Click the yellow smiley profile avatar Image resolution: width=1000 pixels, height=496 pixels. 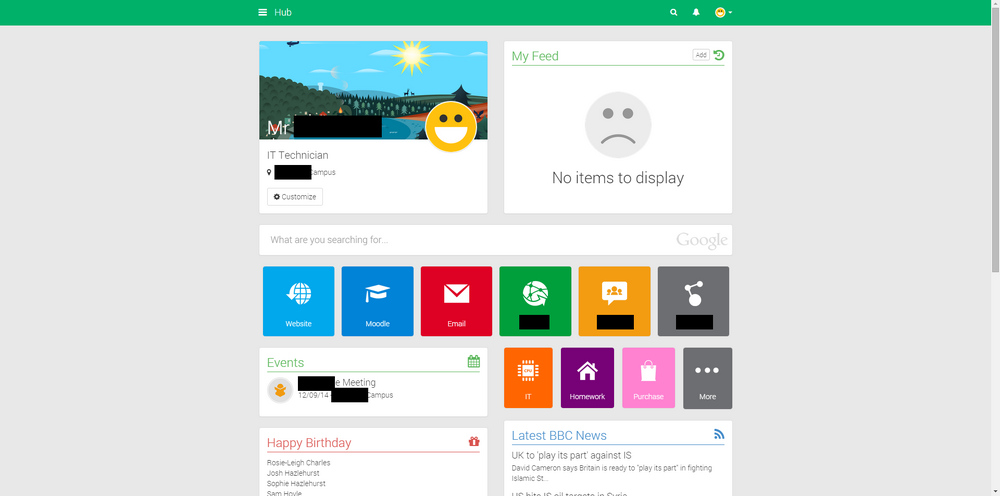(x=451, y=127)
